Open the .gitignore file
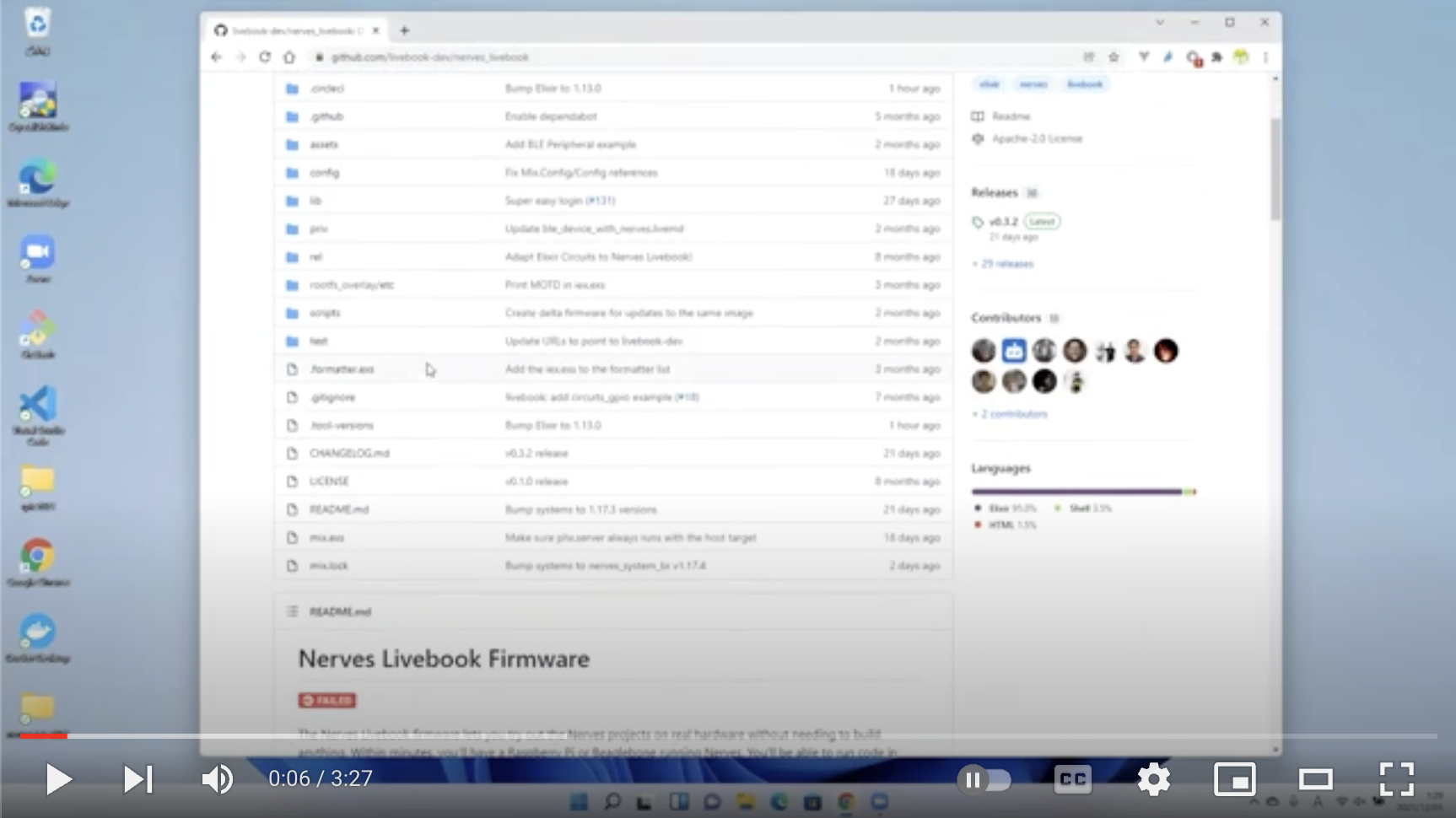 (x=332, y=397)
